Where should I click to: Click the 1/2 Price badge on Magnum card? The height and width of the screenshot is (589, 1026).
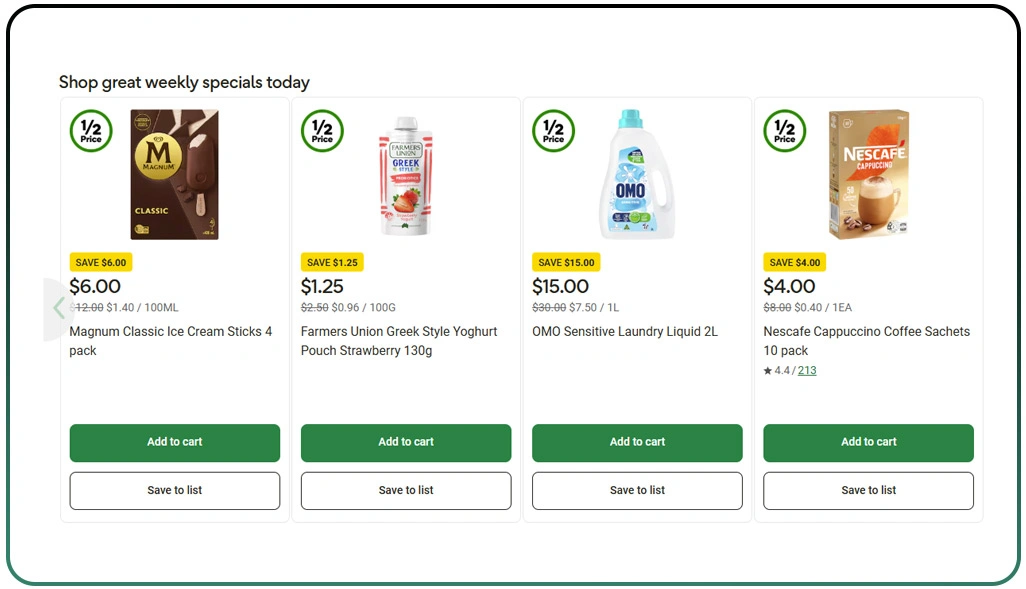90,131
